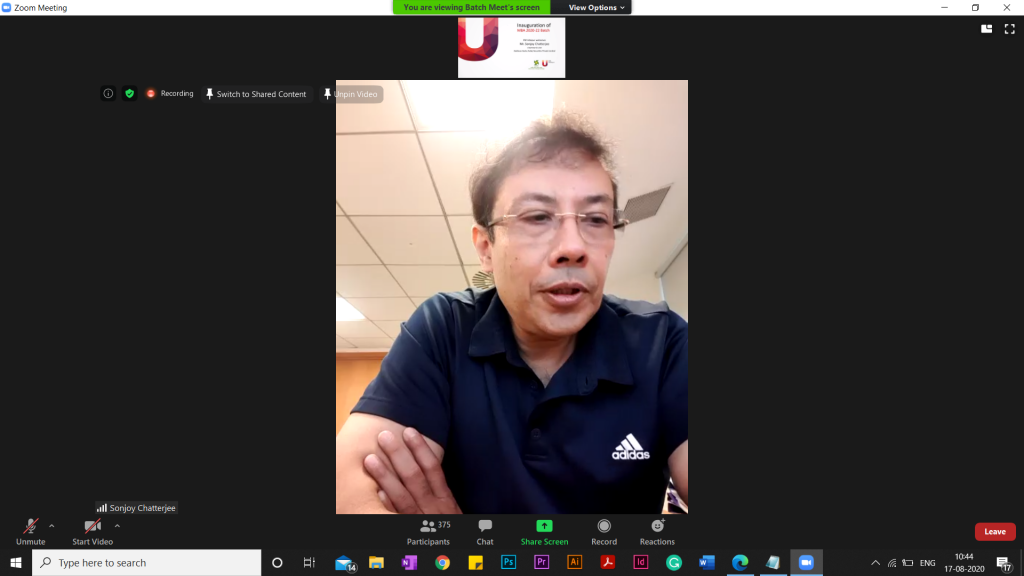Switch to Shared Content
The width and height of the screenshot is (1024, 576).
(255, 94)
